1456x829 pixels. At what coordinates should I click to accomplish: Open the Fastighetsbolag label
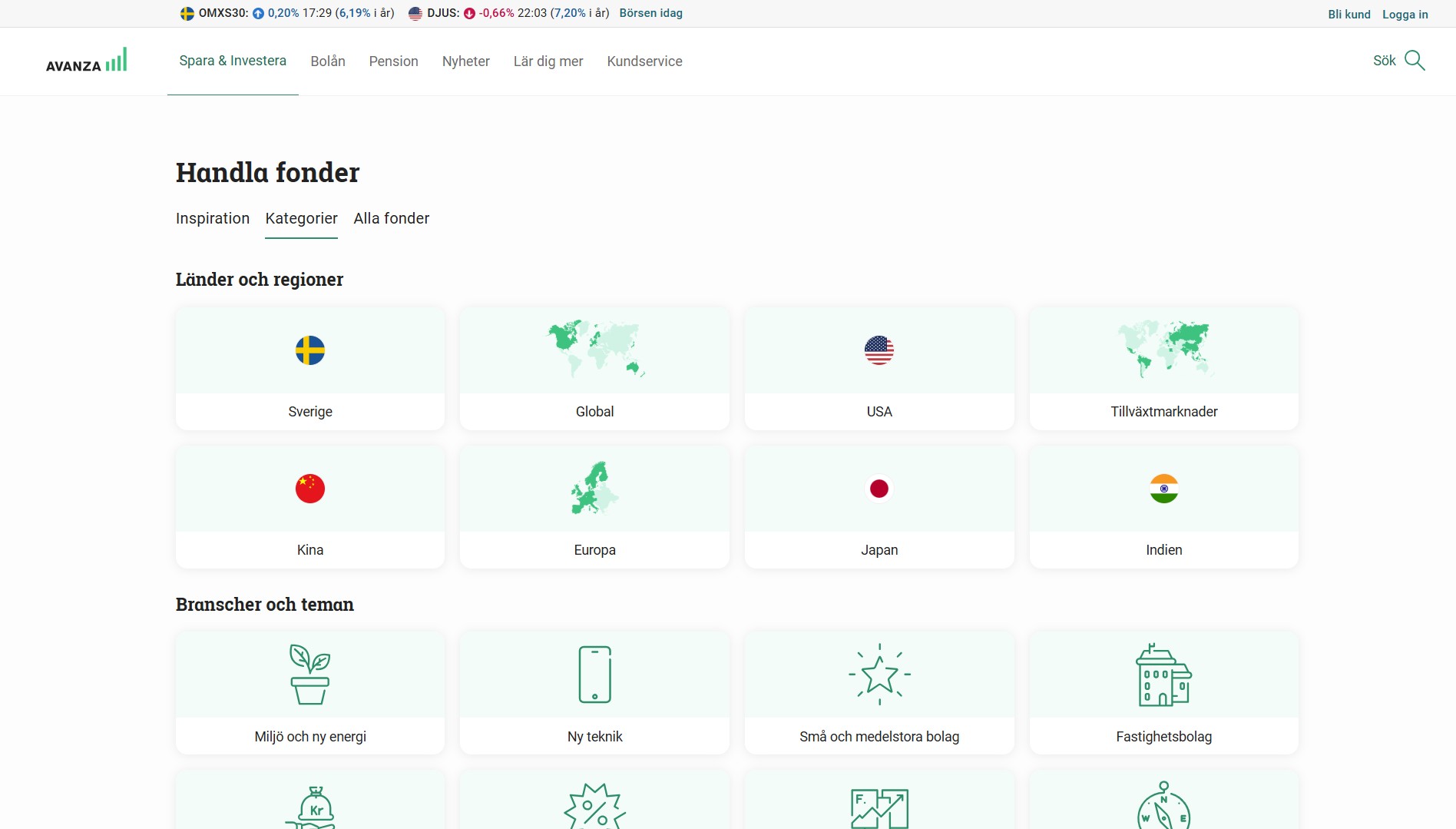coord(1164,737)
